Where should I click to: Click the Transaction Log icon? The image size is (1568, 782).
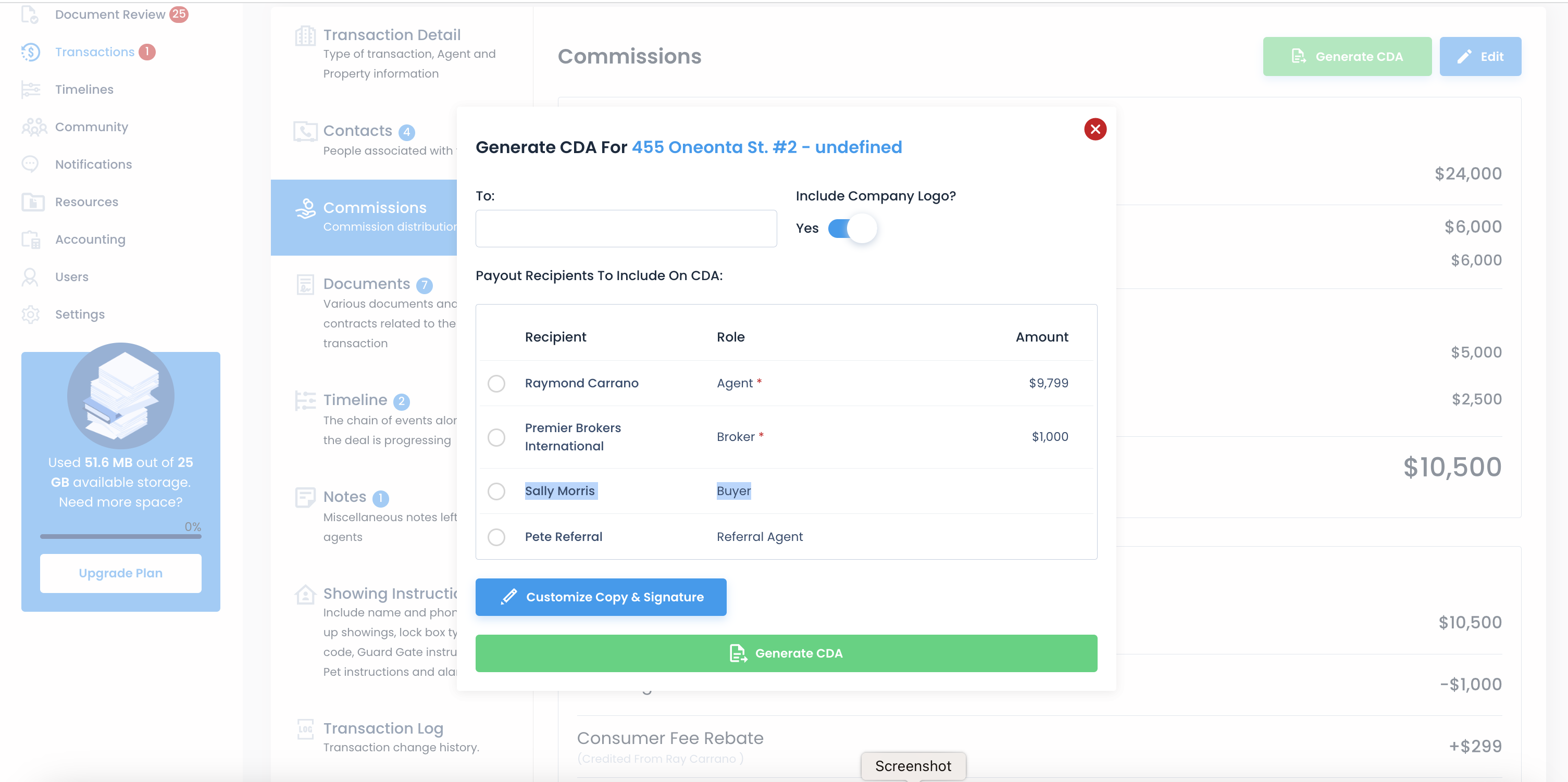point(305,728)
